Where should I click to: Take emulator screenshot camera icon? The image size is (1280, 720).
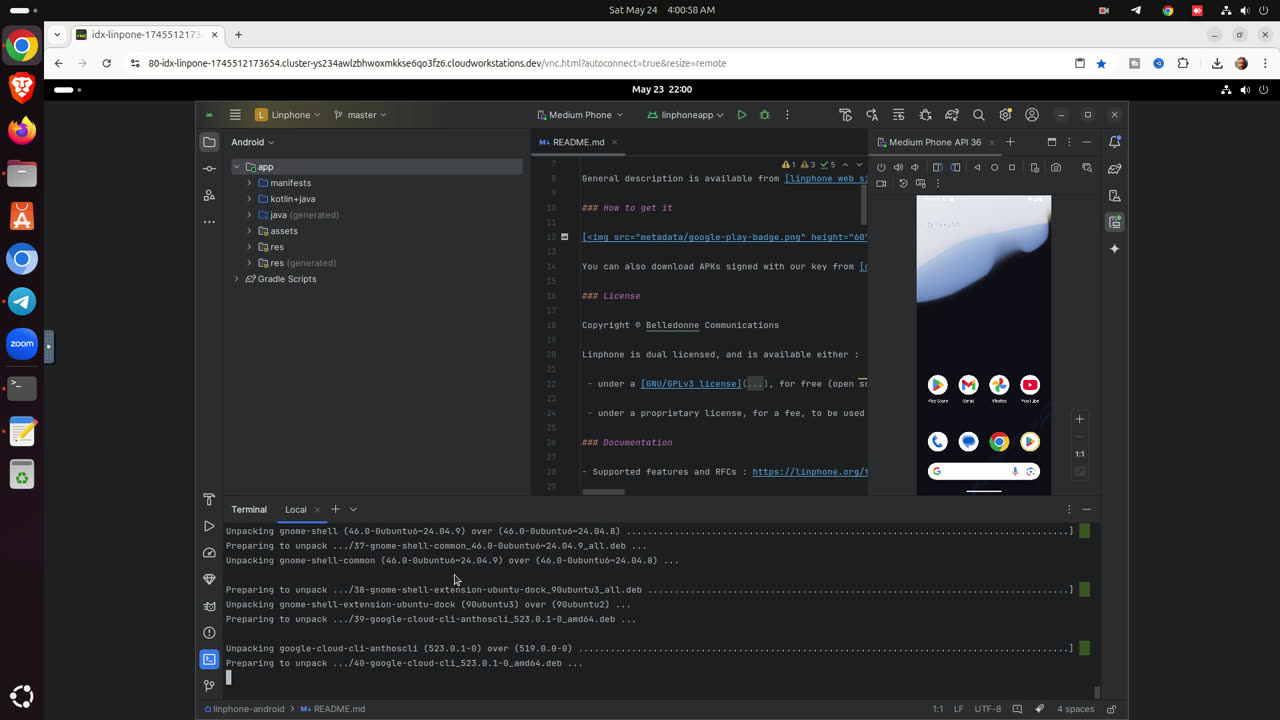[1056, 168]
